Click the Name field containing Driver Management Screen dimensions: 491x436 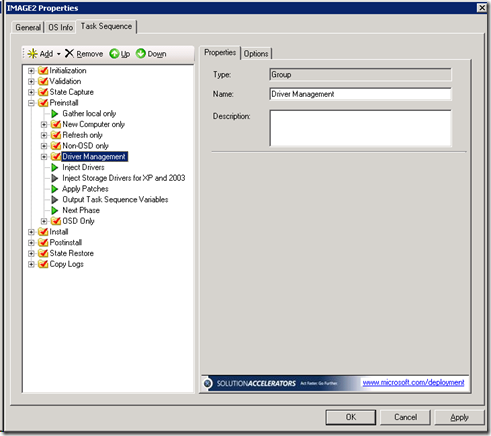coord(360,94)
